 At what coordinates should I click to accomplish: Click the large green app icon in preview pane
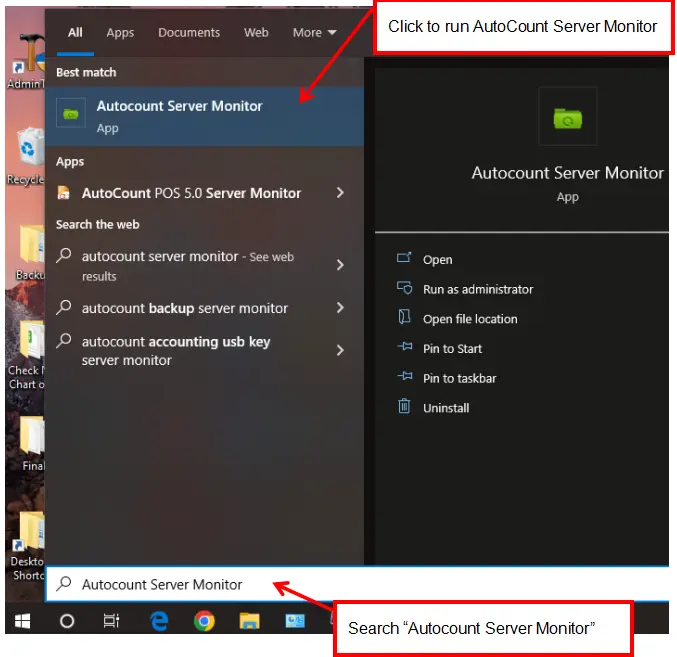(x=567, y=117)
